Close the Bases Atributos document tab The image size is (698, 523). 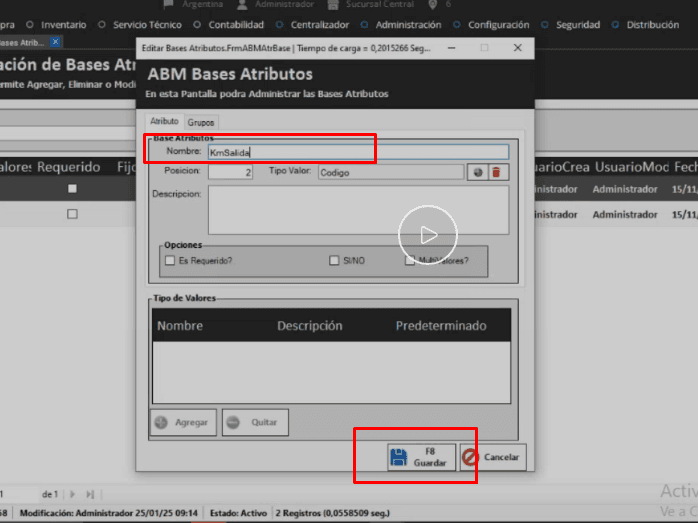click(55, 42)
